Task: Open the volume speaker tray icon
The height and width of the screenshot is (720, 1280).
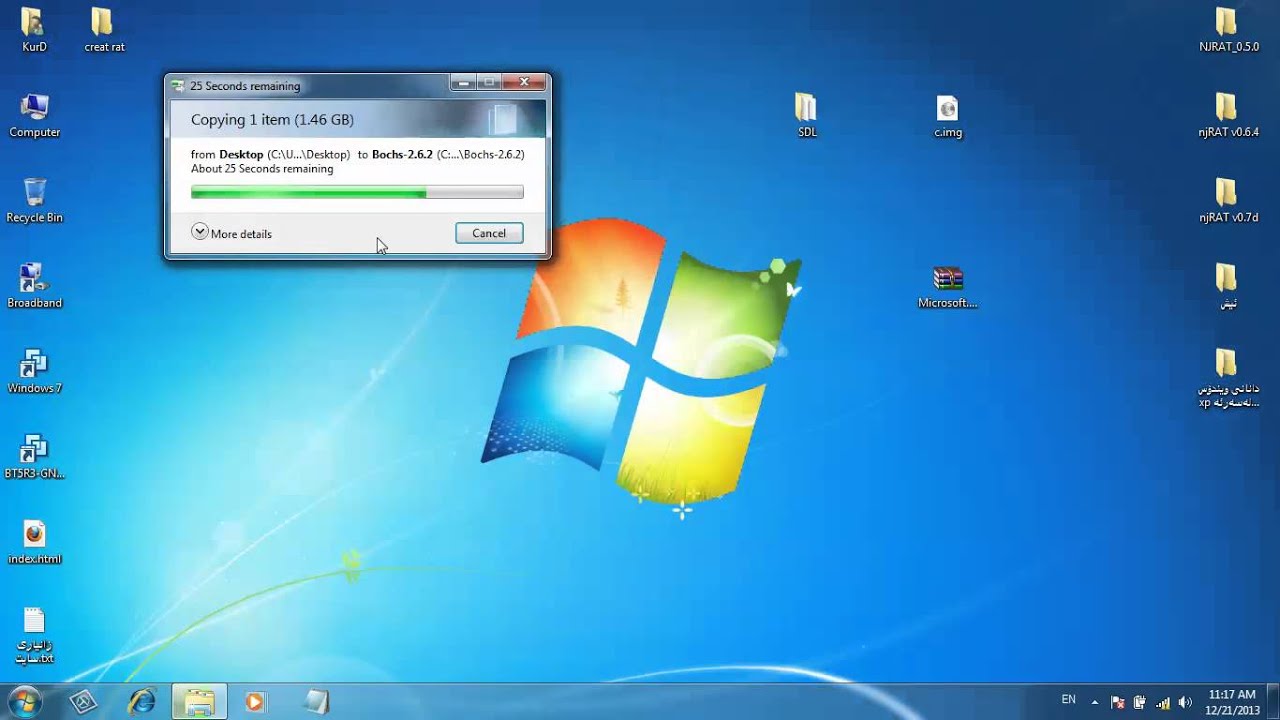Action: (1185, 702)
